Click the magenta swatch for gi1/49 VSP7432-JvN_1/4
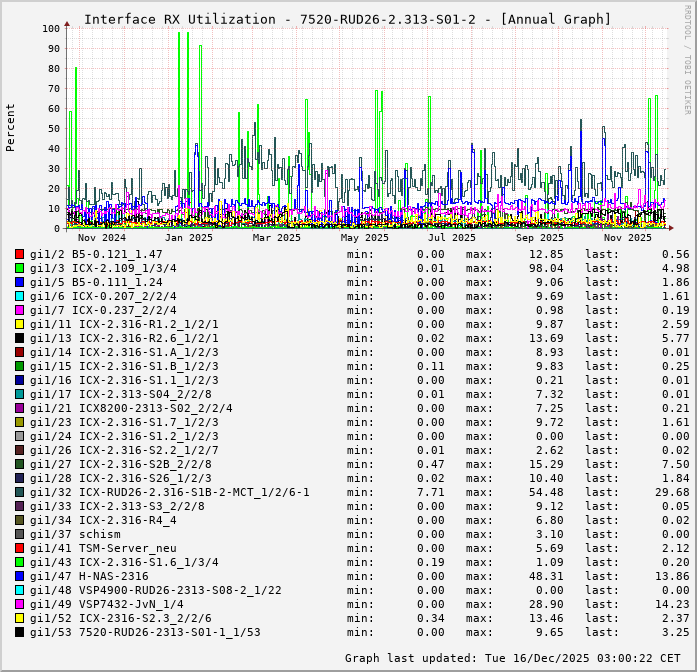 click(19, 604)
